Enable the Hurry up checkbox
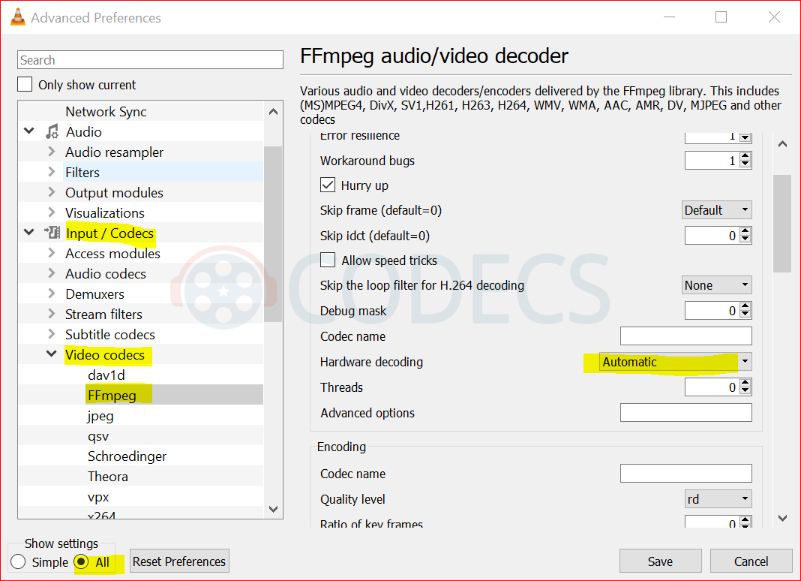Screen dimensions: 801x581 [x=327, y=185]
